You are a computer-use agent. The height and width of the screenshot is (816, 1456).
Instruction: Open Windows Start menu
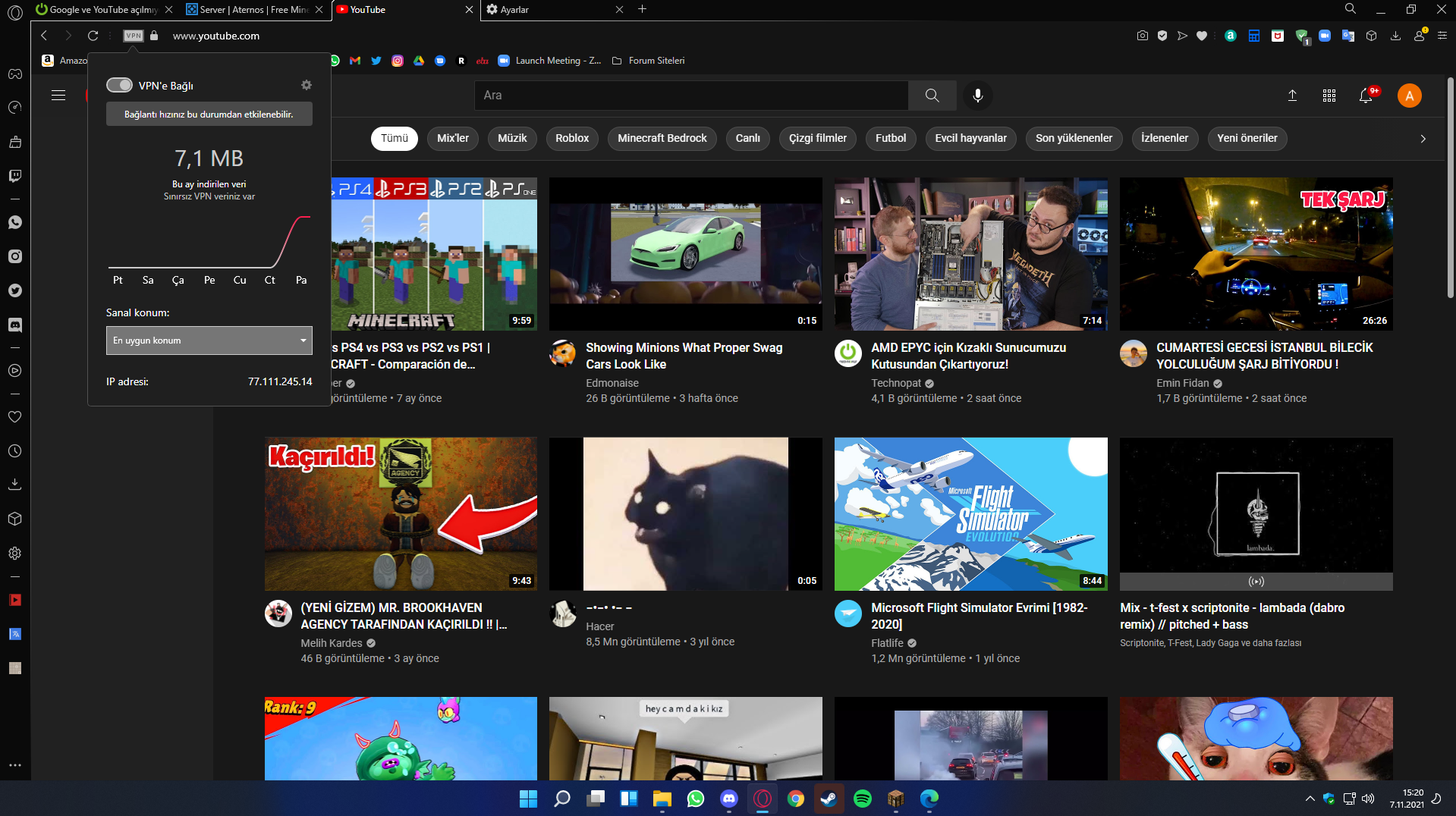click(528, 799)
